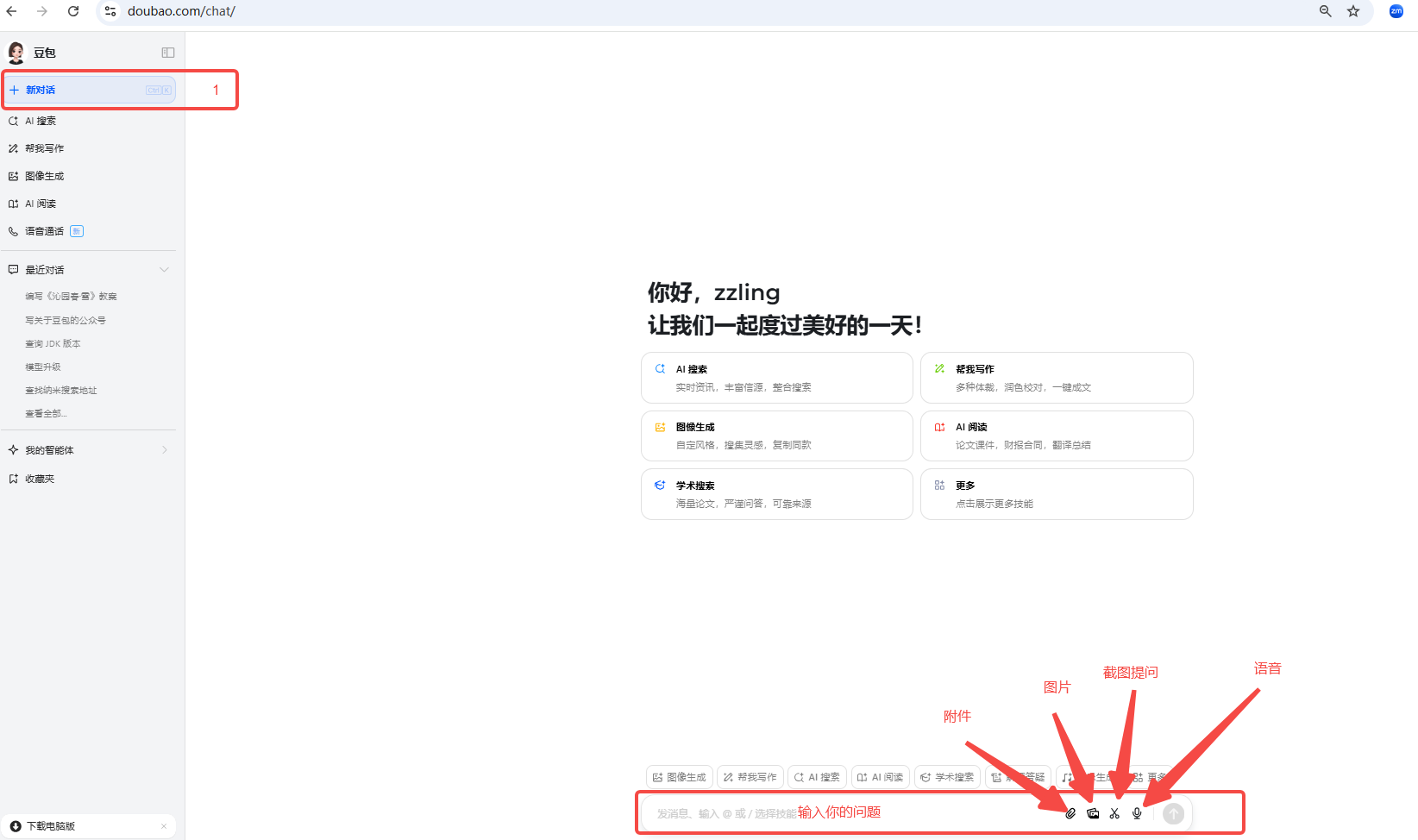
Task: Select the 学术搜索 chip above the input box
Action: (947, 777)
